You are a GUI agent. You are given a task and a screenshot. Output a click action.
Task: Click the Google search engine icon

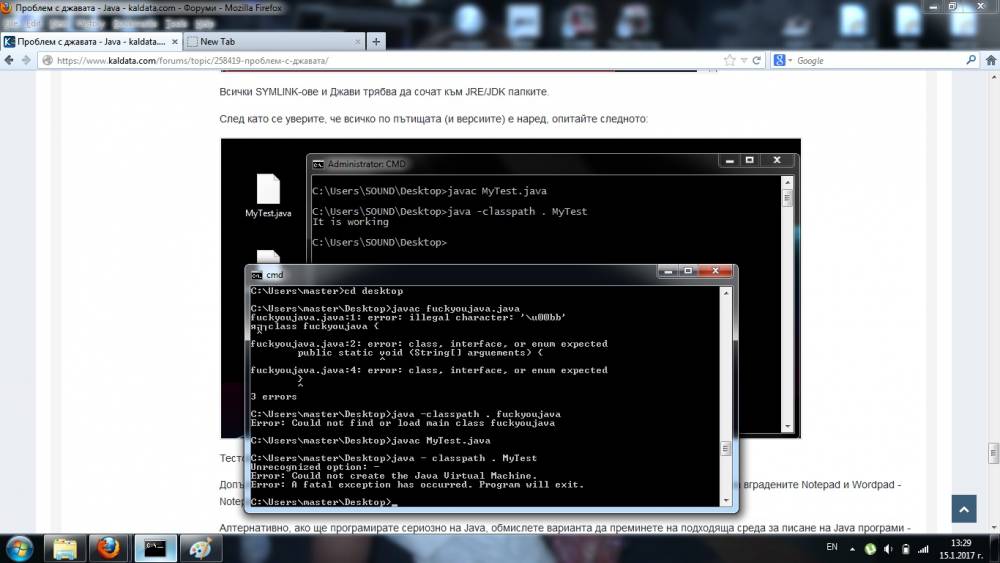point(779,60)
